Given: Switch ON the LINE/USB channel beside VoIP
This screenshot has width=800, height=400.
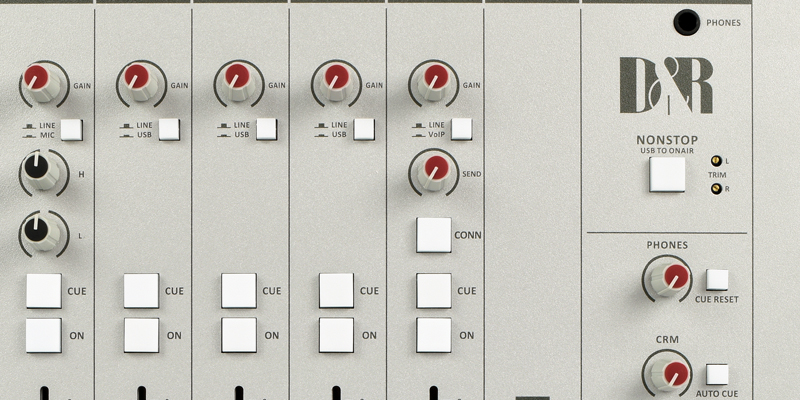Looking at the screenshot, I should (336, 335).
